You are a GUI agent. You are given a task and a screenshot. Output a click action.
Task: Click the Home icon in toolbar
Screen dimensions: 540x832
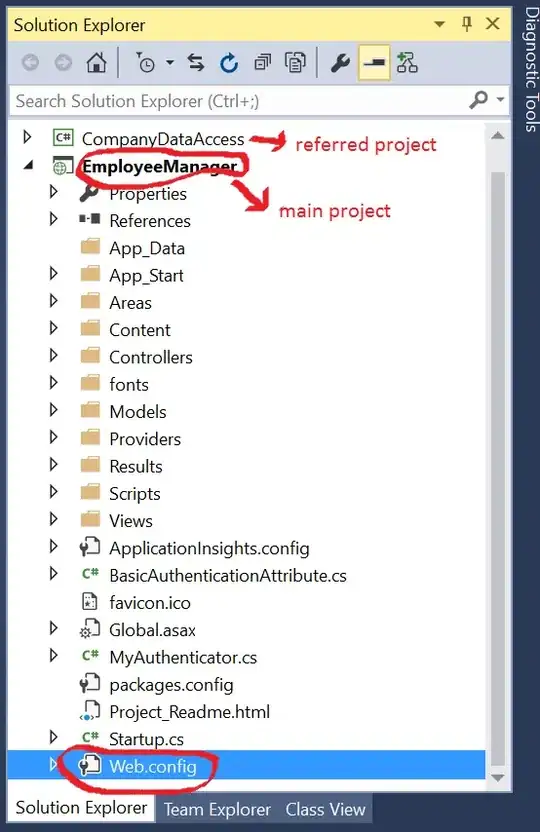(96, 63)
